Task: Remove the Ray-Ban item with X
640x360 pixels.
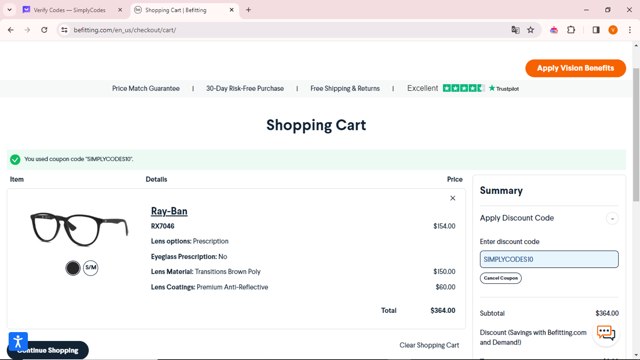Action: (452, 198)
